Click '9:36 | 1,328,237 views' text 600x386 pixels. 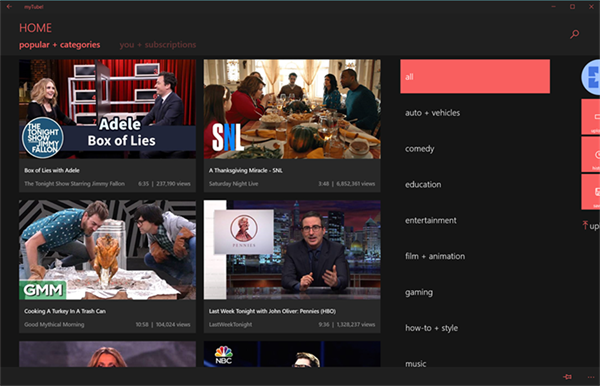347,324
